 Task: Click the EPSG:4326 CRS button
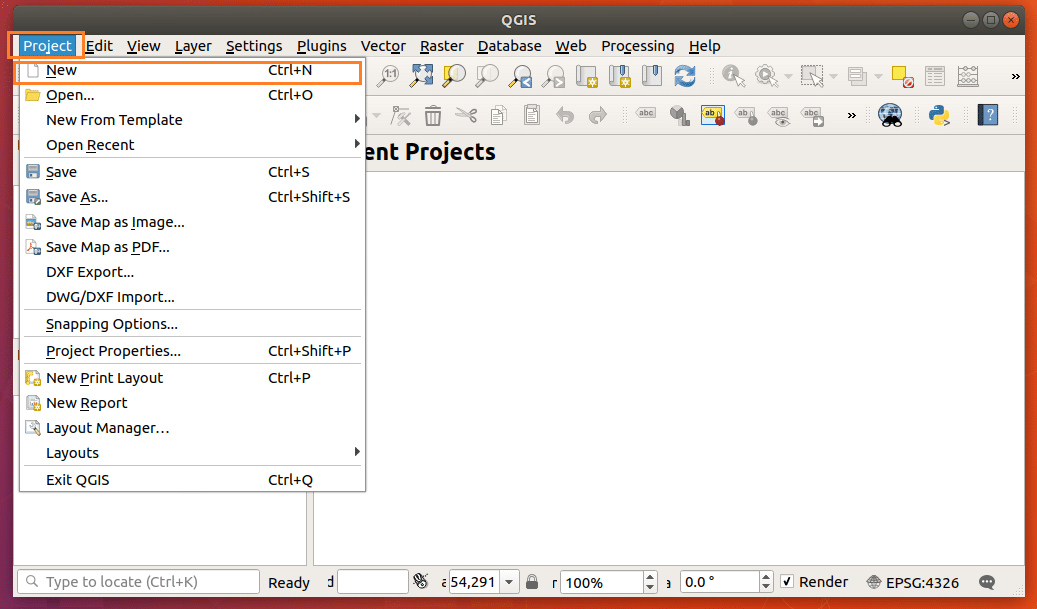[x=913, y=583]
